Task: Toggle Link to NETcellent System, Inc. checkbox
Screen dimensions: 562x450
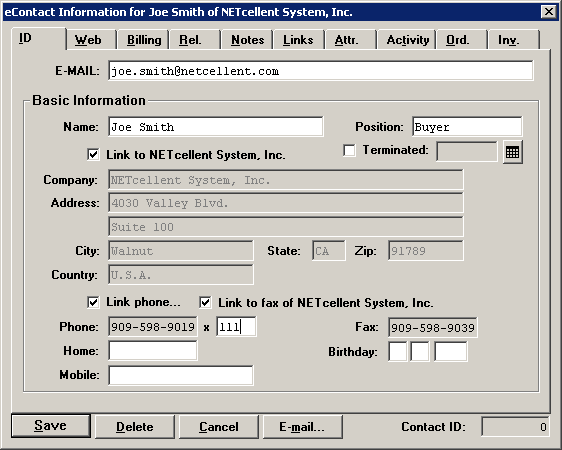Action: 93,154
